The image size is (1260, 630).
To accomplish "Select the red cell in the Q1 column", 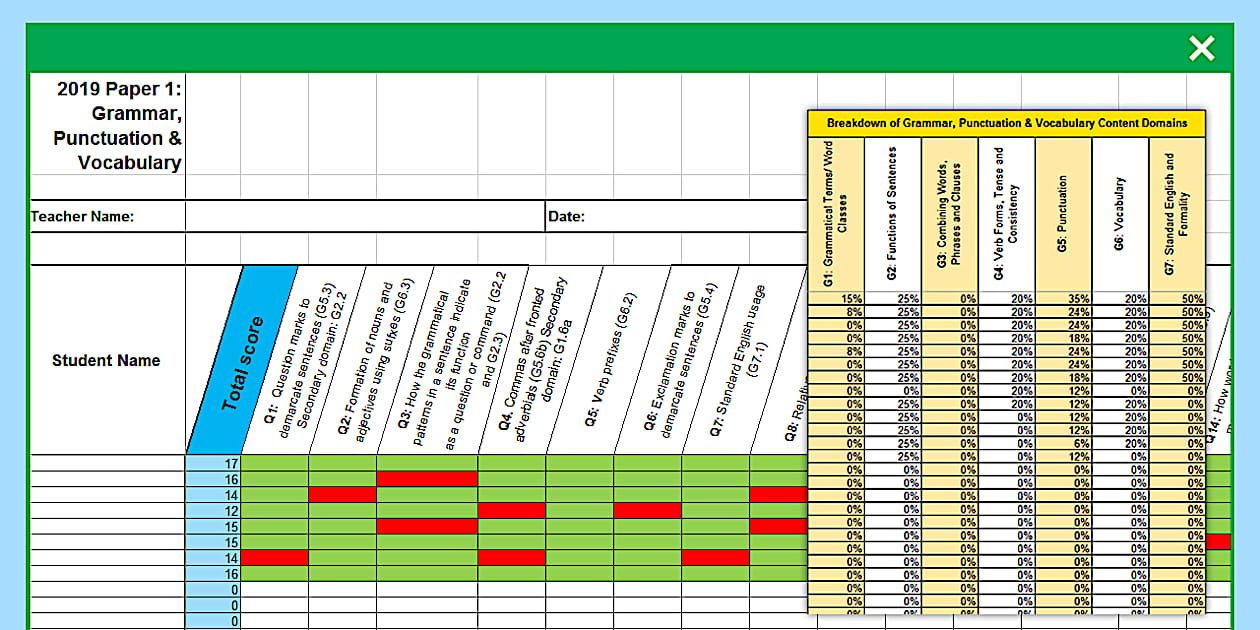I will (x=275, y=558).
